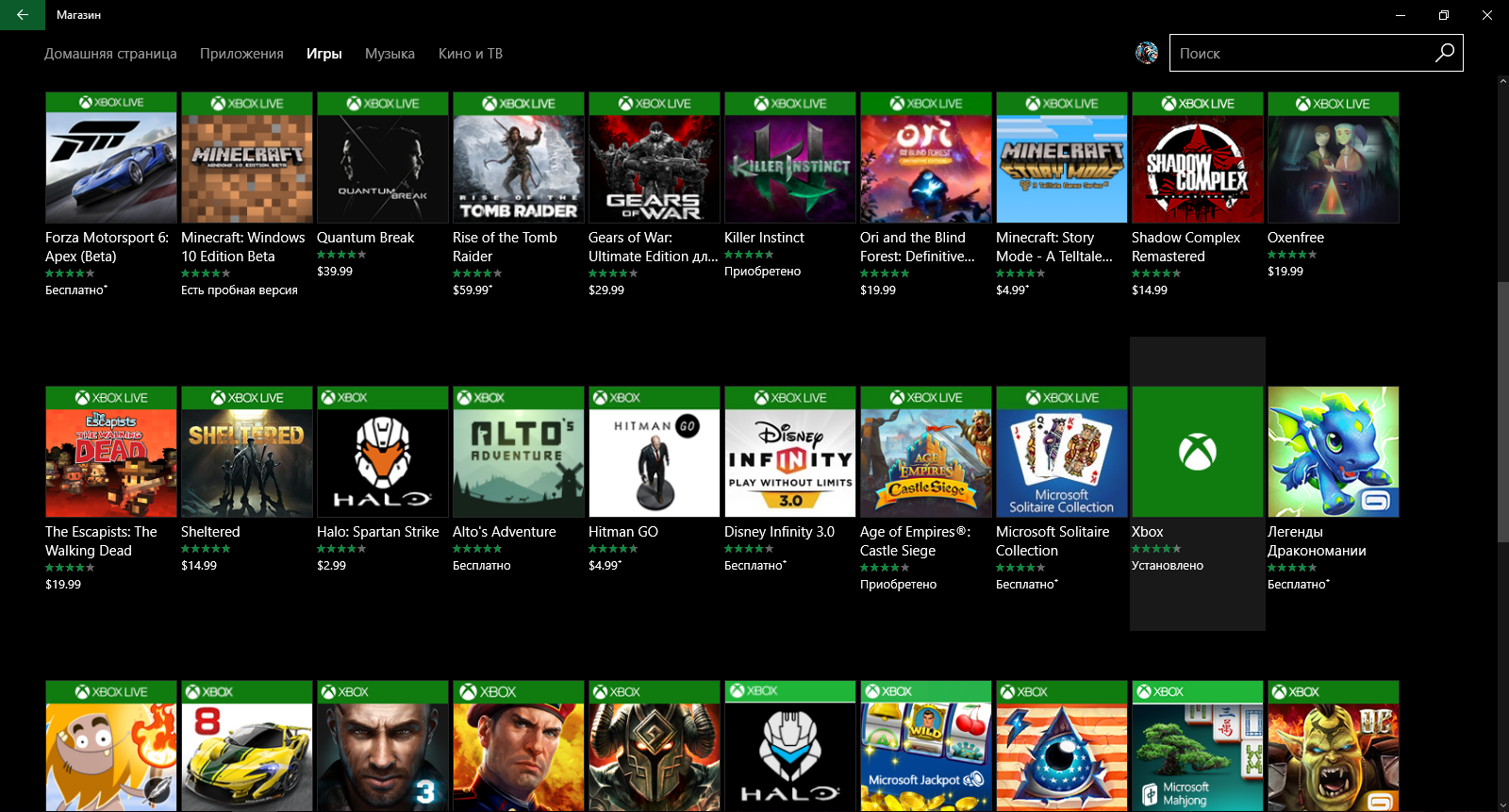Click the Alto's Adventure title link
This screenshot has width=1509, height=812.
click(505, 532)
